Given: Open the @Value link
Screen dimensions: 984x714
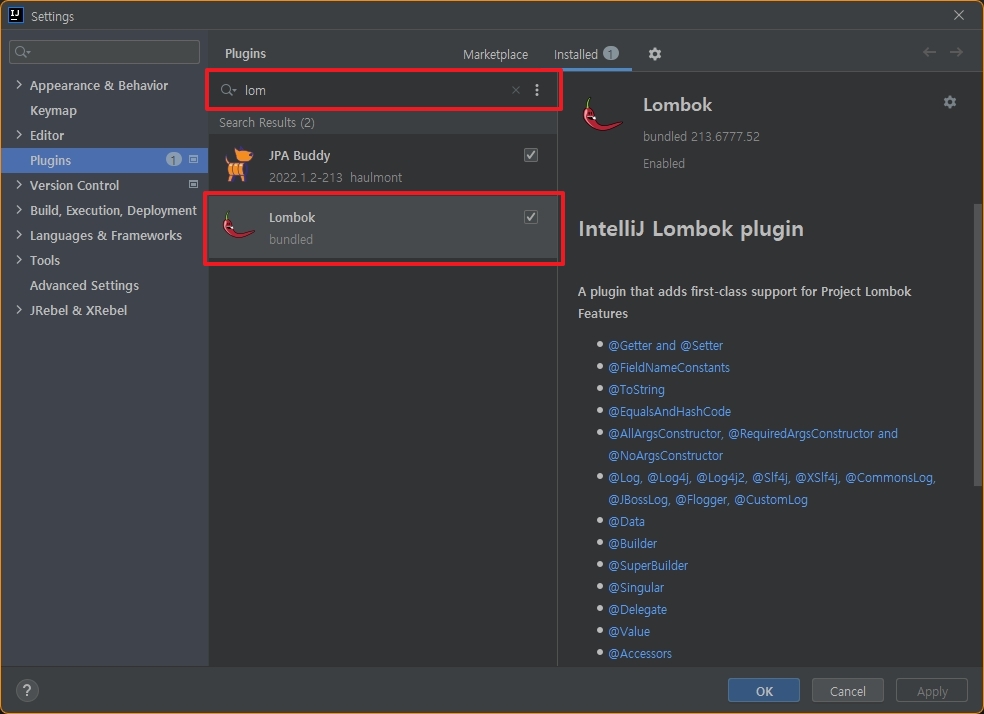Looking at the screenshot, I should [x=628, y=631].
